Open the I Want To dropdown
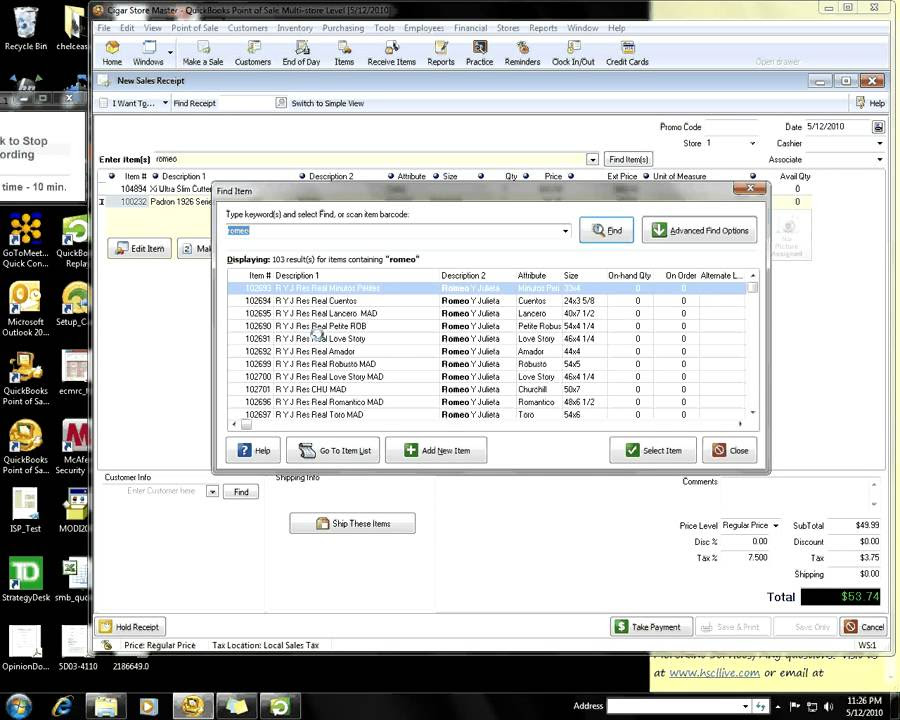This screenshot has width=900, height=720. [165, 103]
